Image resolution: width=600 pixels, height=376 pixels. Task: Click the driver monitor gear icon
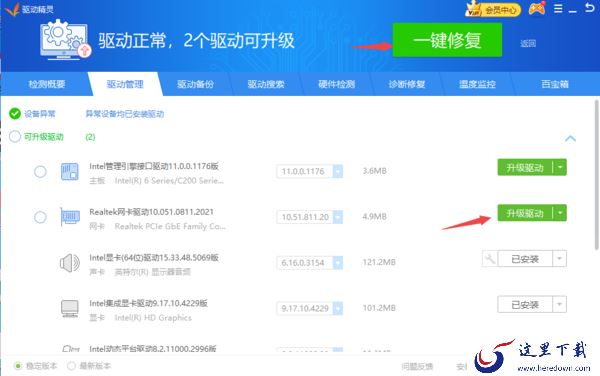(x=65, y=39)
